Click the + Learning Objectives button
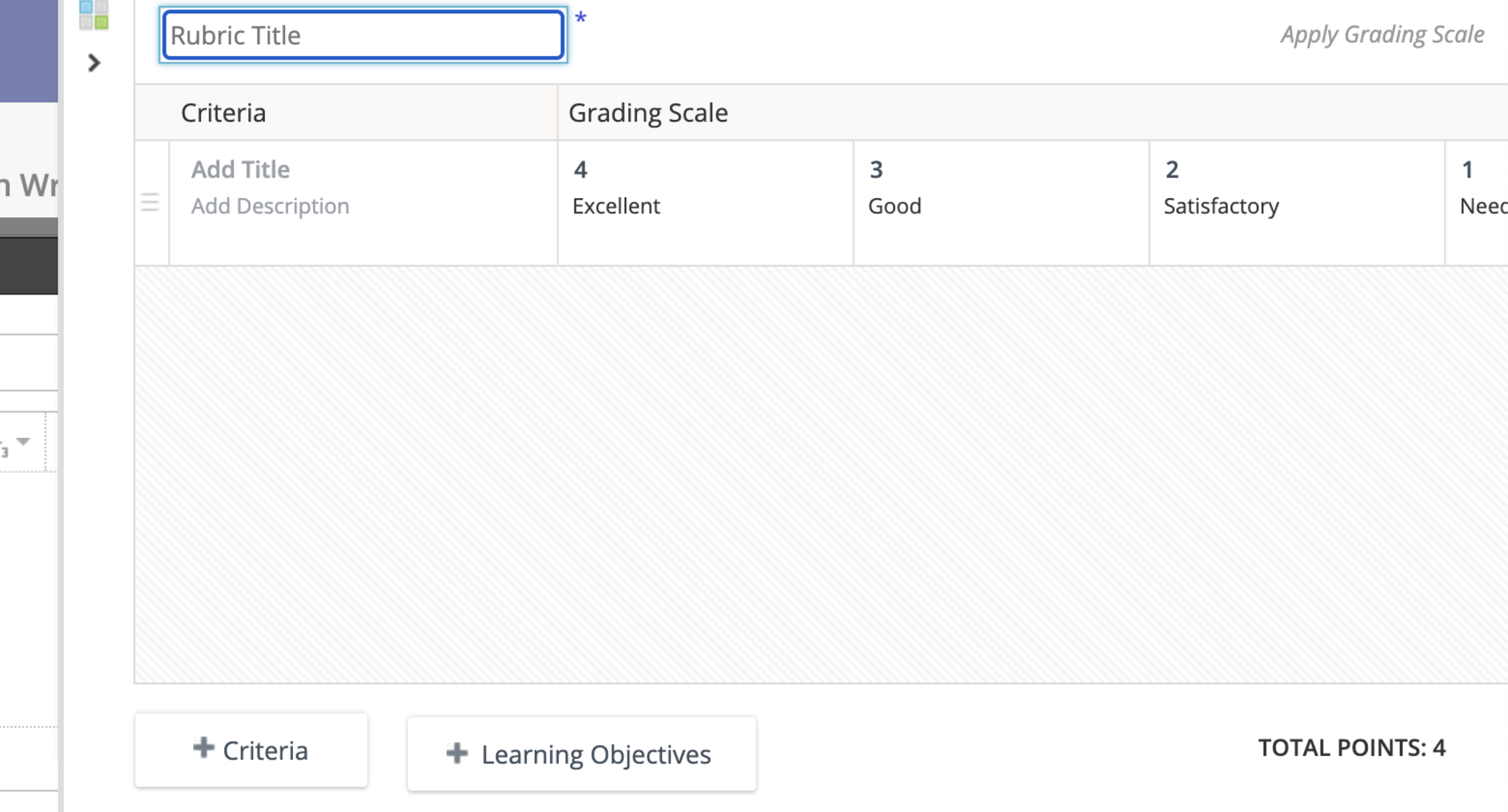This screenshot has width=1508, height=812. (x=581, y=754)
